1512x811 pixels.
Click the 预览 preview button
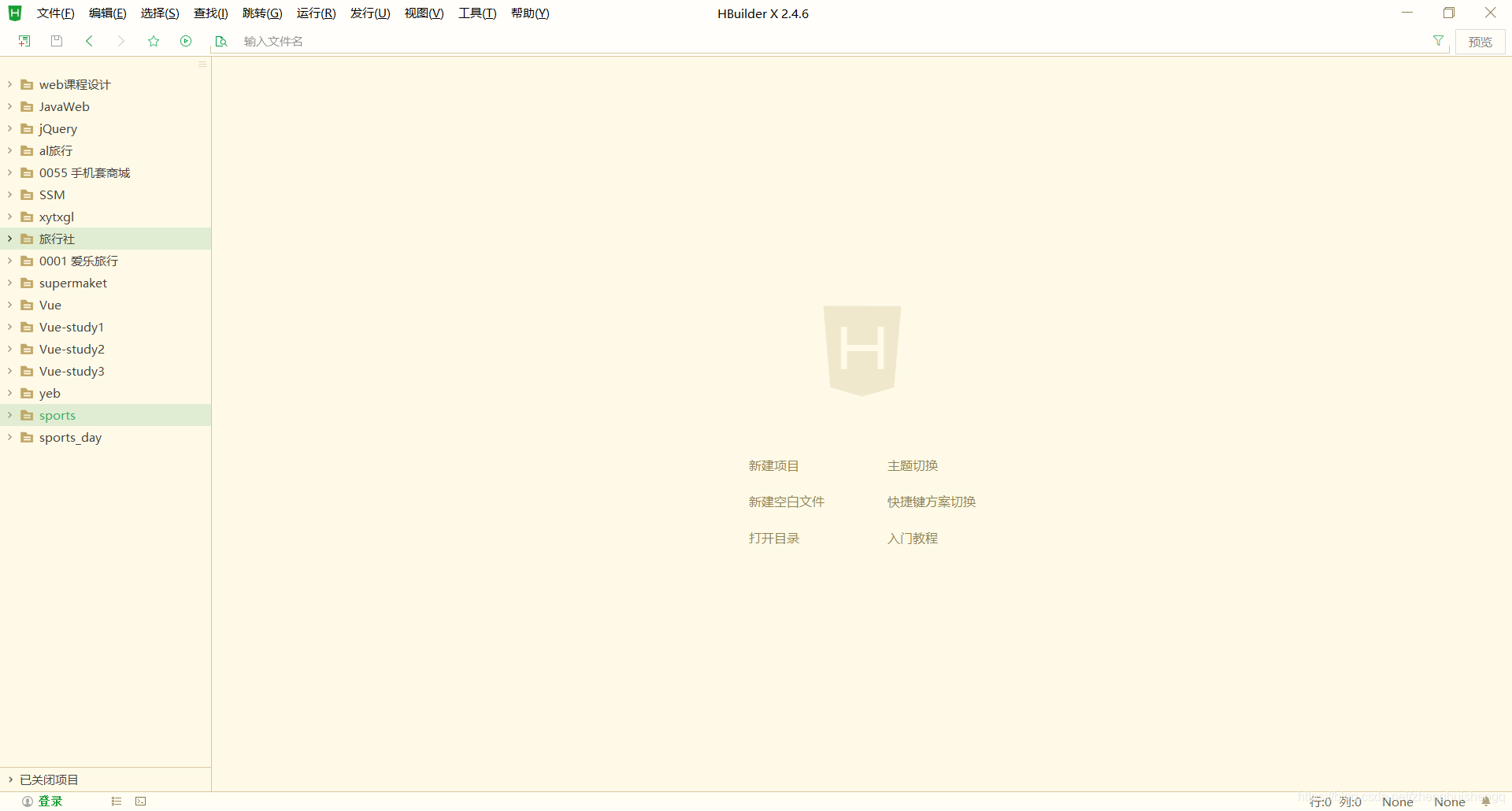[x=1480, y=42]
